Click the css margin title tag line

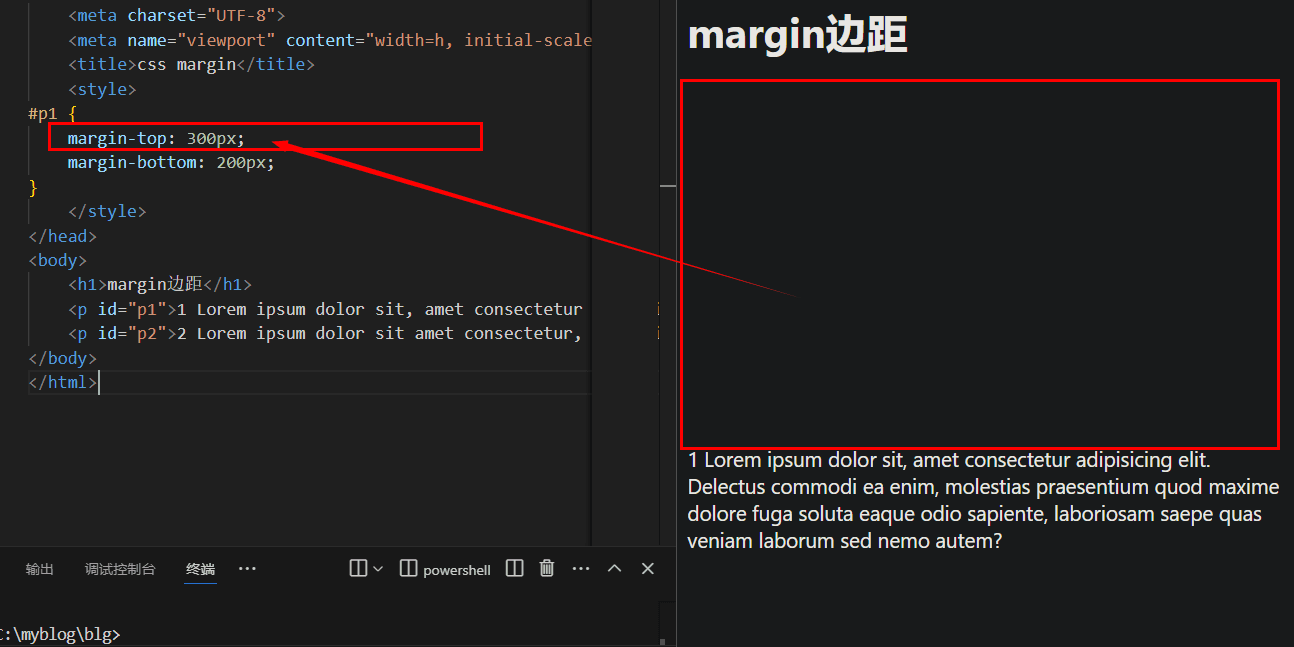(x=191, y=65)
